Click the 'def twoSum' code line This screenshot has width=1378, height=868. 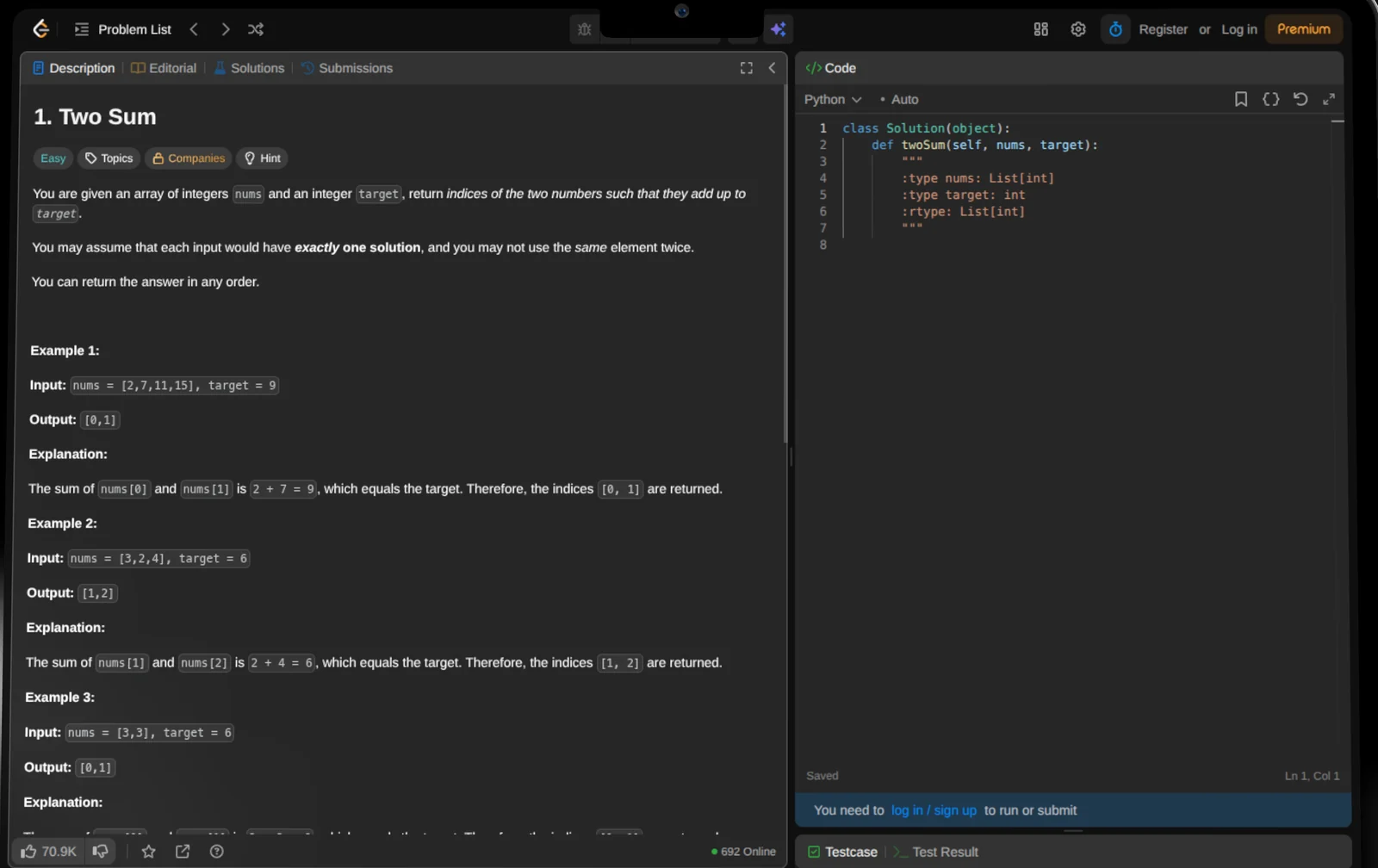click(984, 145)
